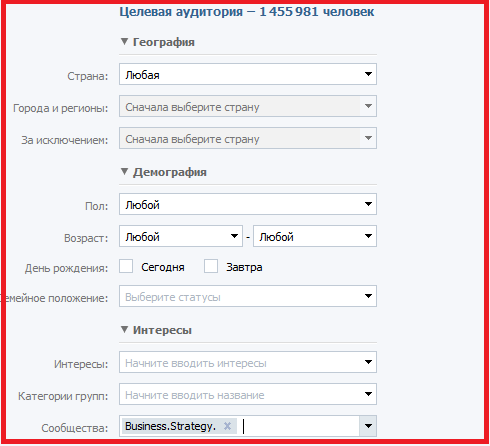Click the География section heading
Image resolution: width=490 pixels, height=446 pixels.
tap(164, 42)
